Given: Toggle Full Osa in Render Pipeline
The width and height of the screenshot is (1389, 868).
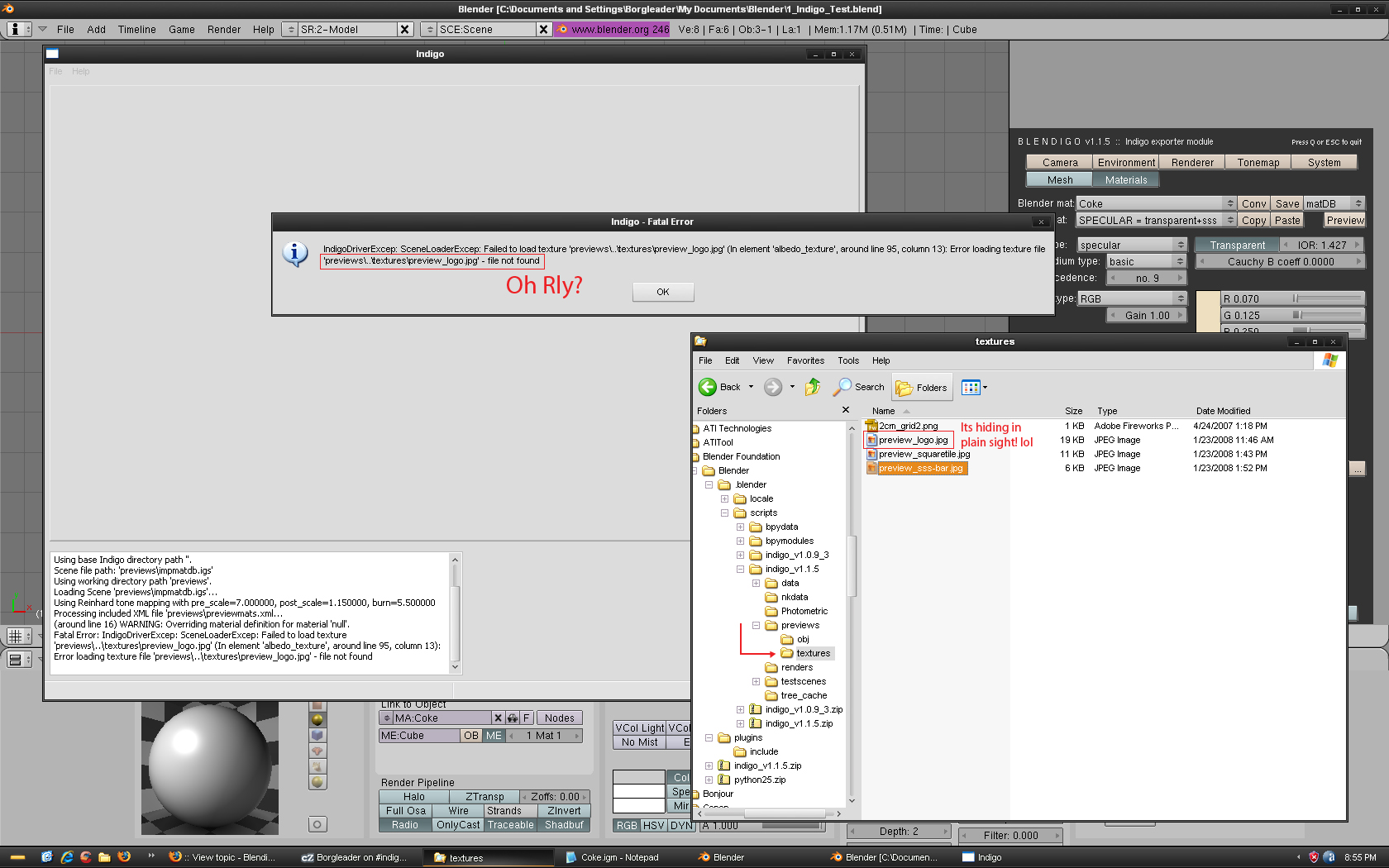Looking at the screenshot, I should tap(405, 811).
